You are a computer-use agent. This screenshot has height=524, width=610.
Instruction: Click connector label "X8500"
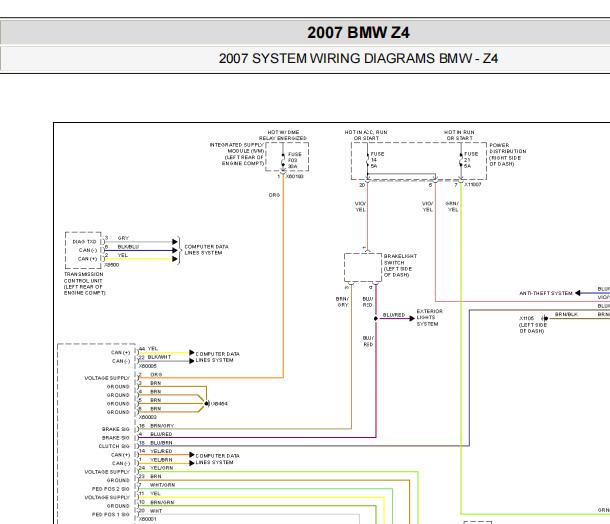[112, 265]
